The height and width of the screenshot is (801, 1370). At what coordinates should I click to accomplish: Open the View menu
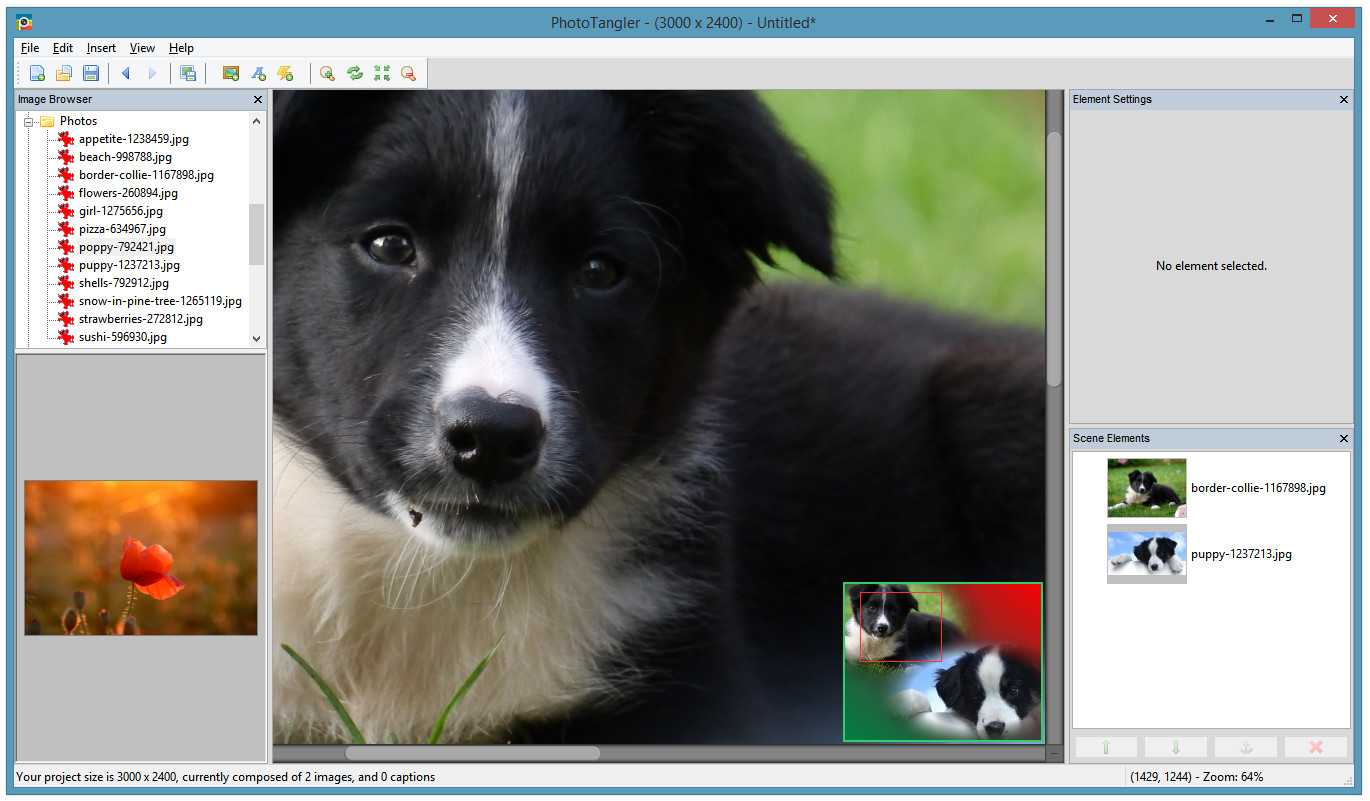tap(142, 47)
